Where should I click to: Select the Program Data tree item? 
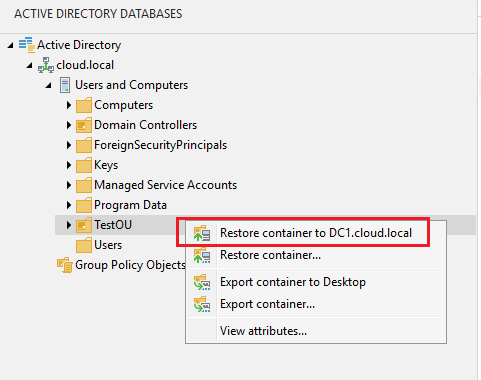pos(130,205)
